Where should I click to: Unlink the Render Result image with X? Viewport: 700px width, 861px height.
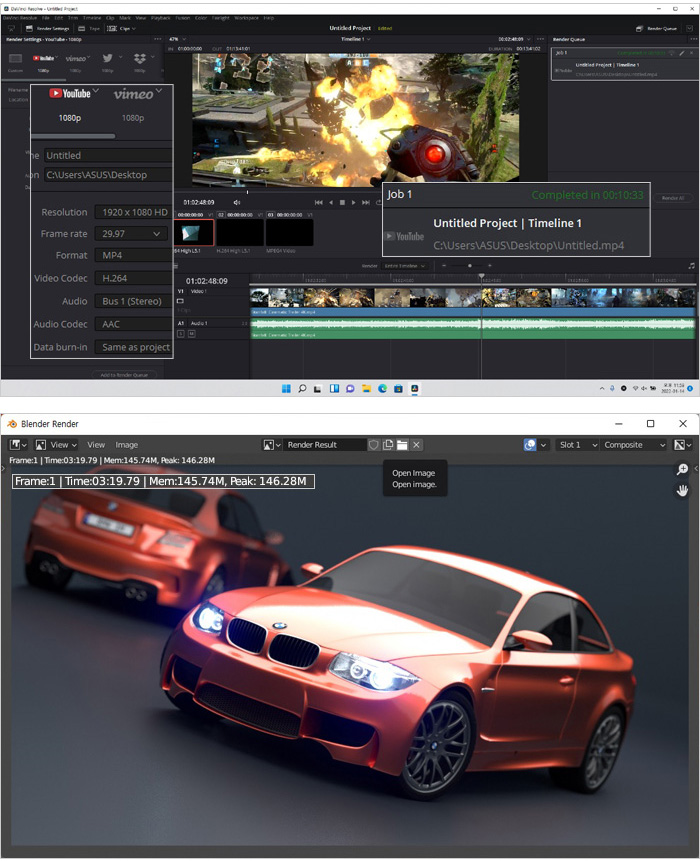click(x=416, y=445)
